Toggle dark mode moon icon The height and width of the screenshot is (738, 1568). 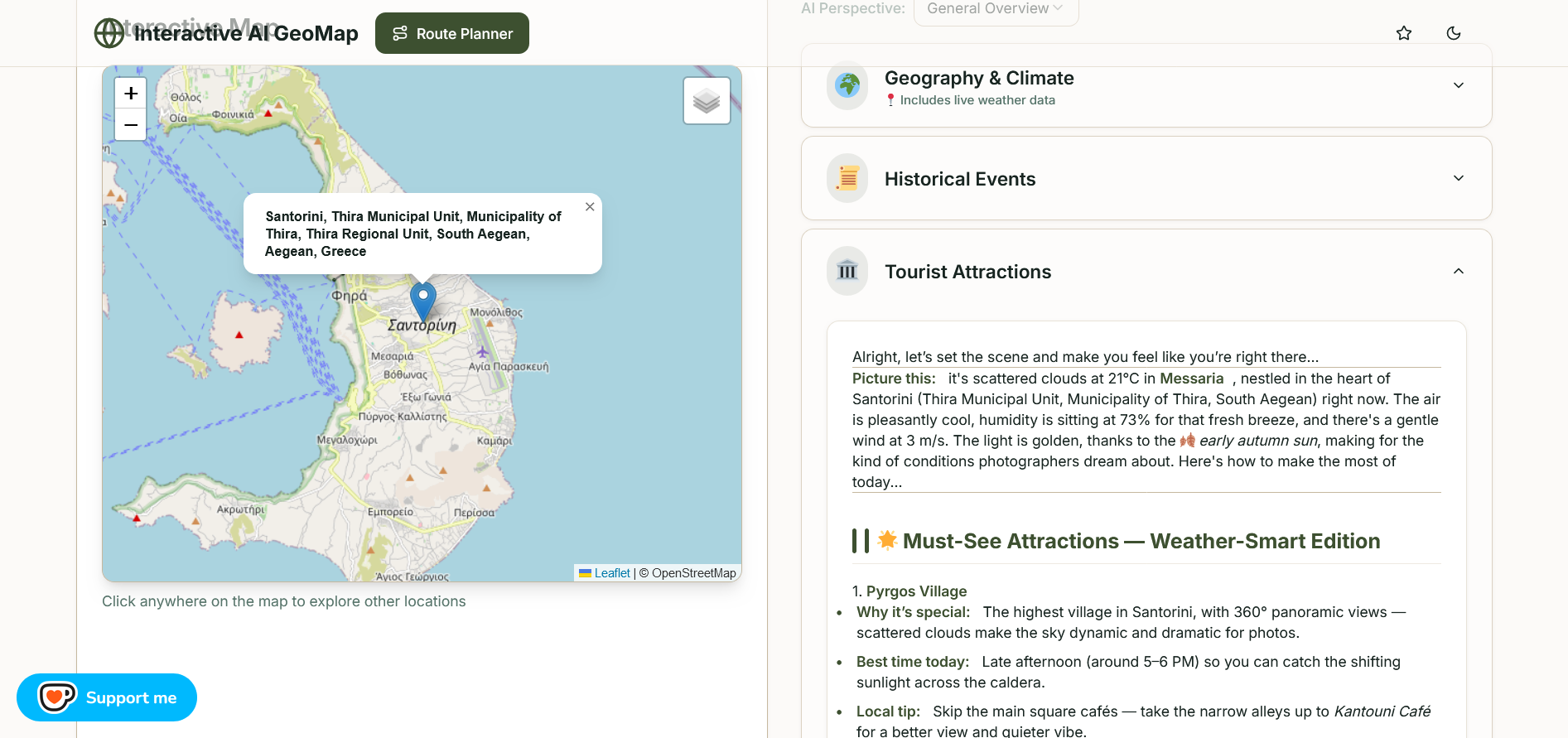pyautogui.click(x=1454, y=33)
